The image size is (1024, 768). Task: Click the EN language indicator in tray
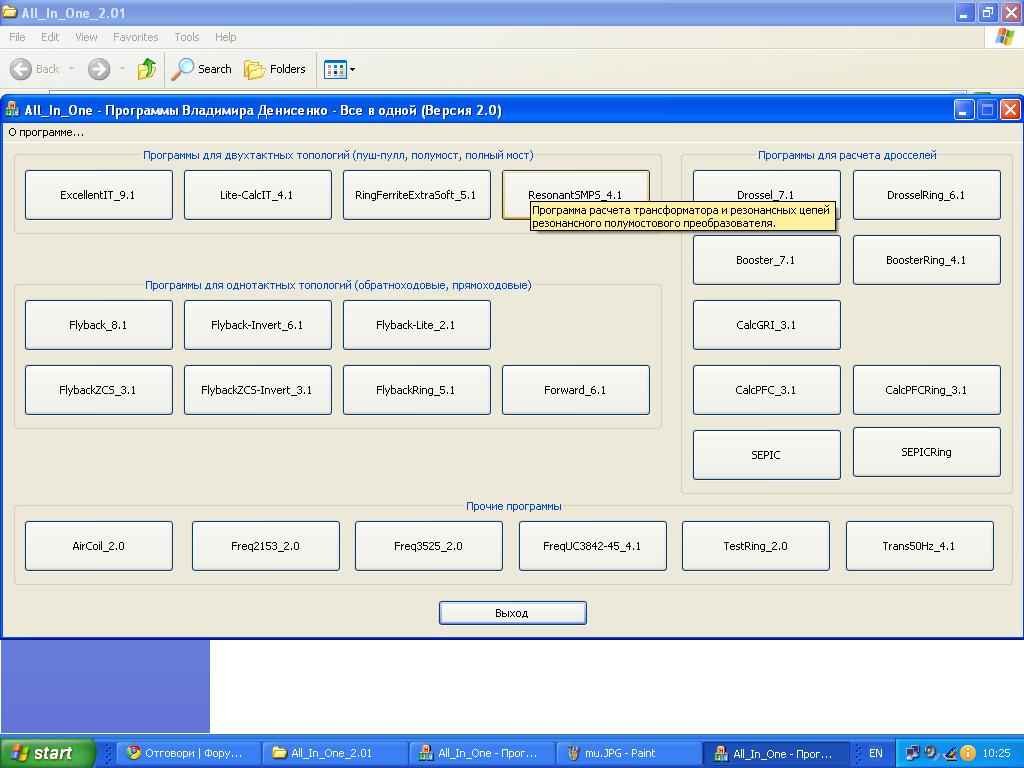pyautogui.click(x=876, y=753)
